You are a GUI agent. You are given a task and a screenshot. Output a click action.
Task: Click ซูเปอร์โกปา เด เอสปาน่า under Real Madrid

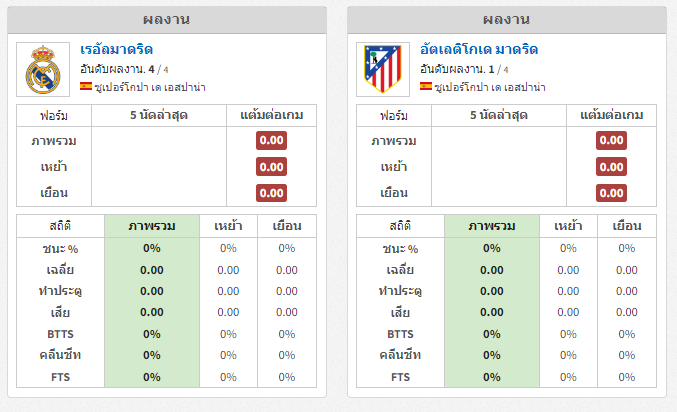(150, 87)
